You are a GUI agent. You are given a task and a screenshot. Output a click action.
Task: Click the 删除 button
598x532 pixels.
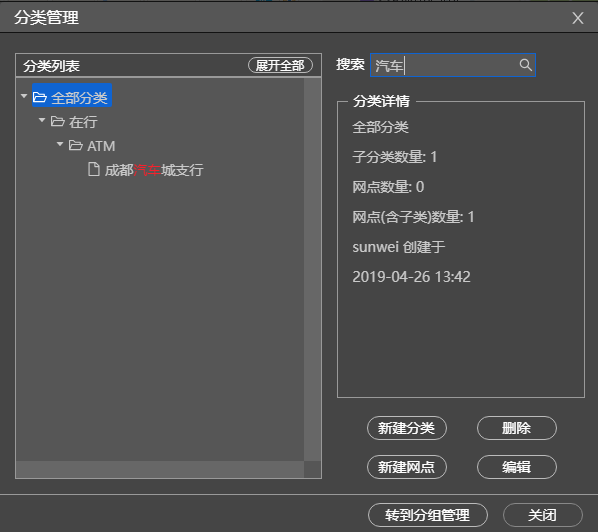point(516,428)
